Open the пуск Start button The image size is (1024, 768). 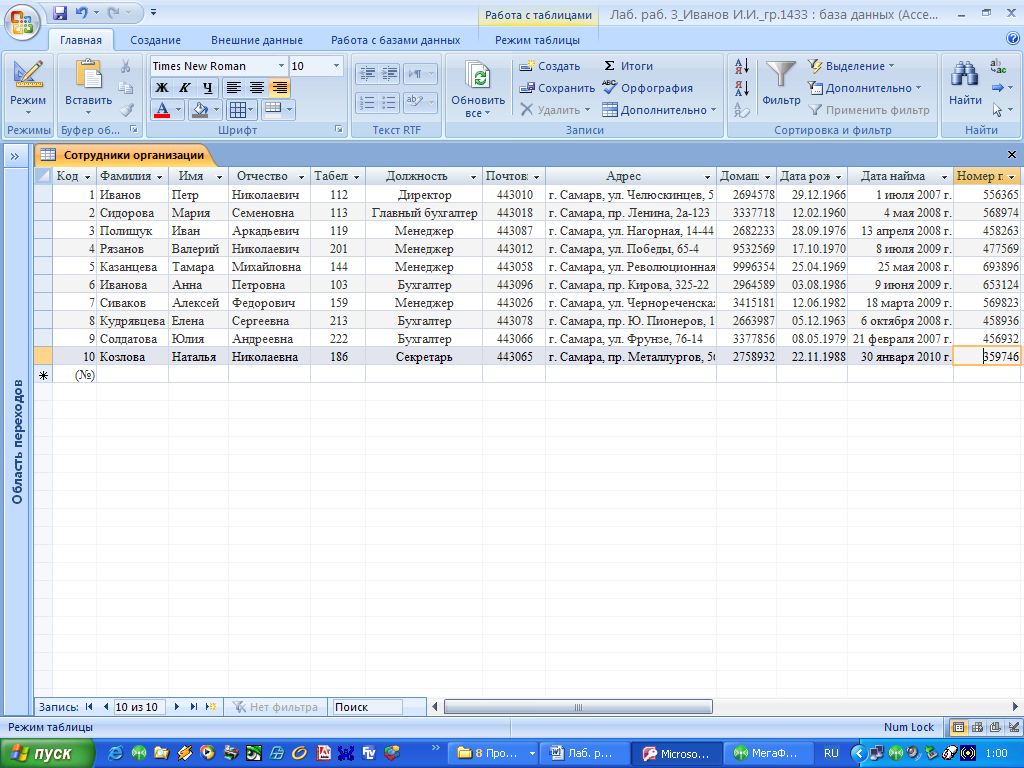47,753
